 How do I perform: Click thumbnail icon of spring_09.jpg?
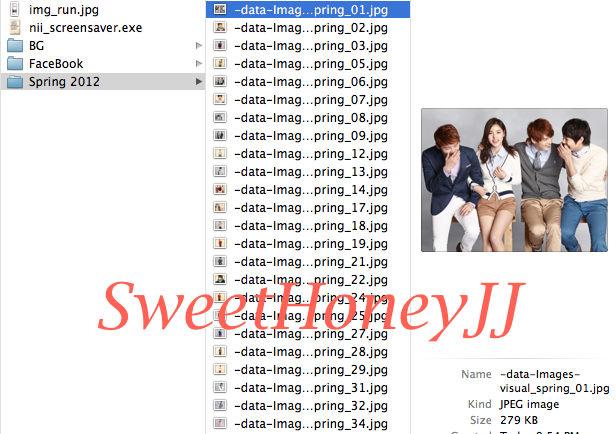(x=220, y=136)
